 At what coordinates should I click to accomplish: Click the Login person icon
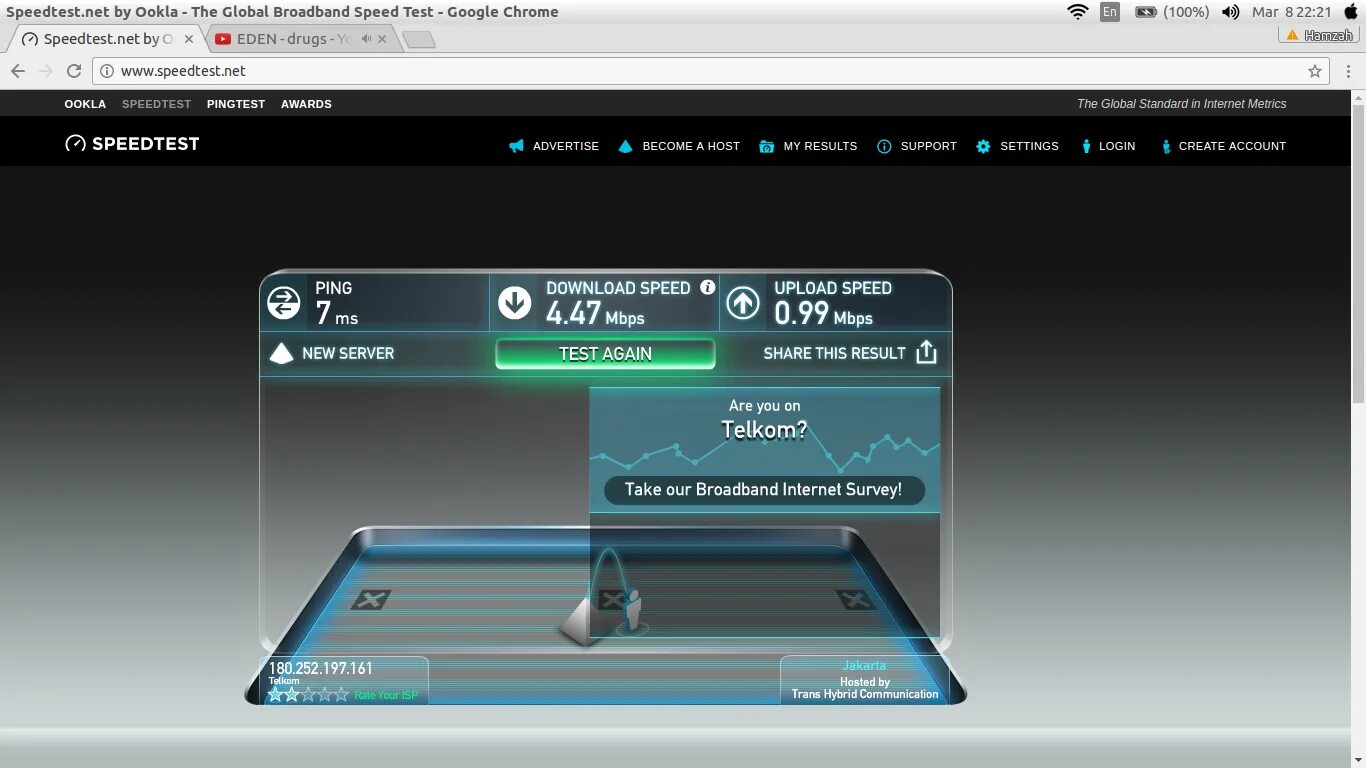coord(1086,146)
